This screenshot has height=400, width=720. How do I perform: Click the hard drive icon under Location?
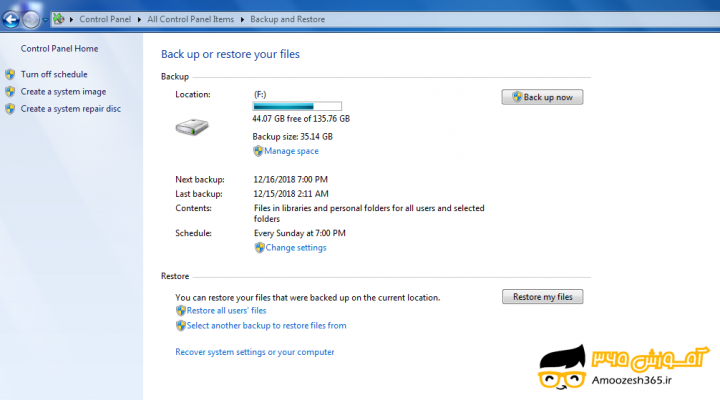pos(192,127)
